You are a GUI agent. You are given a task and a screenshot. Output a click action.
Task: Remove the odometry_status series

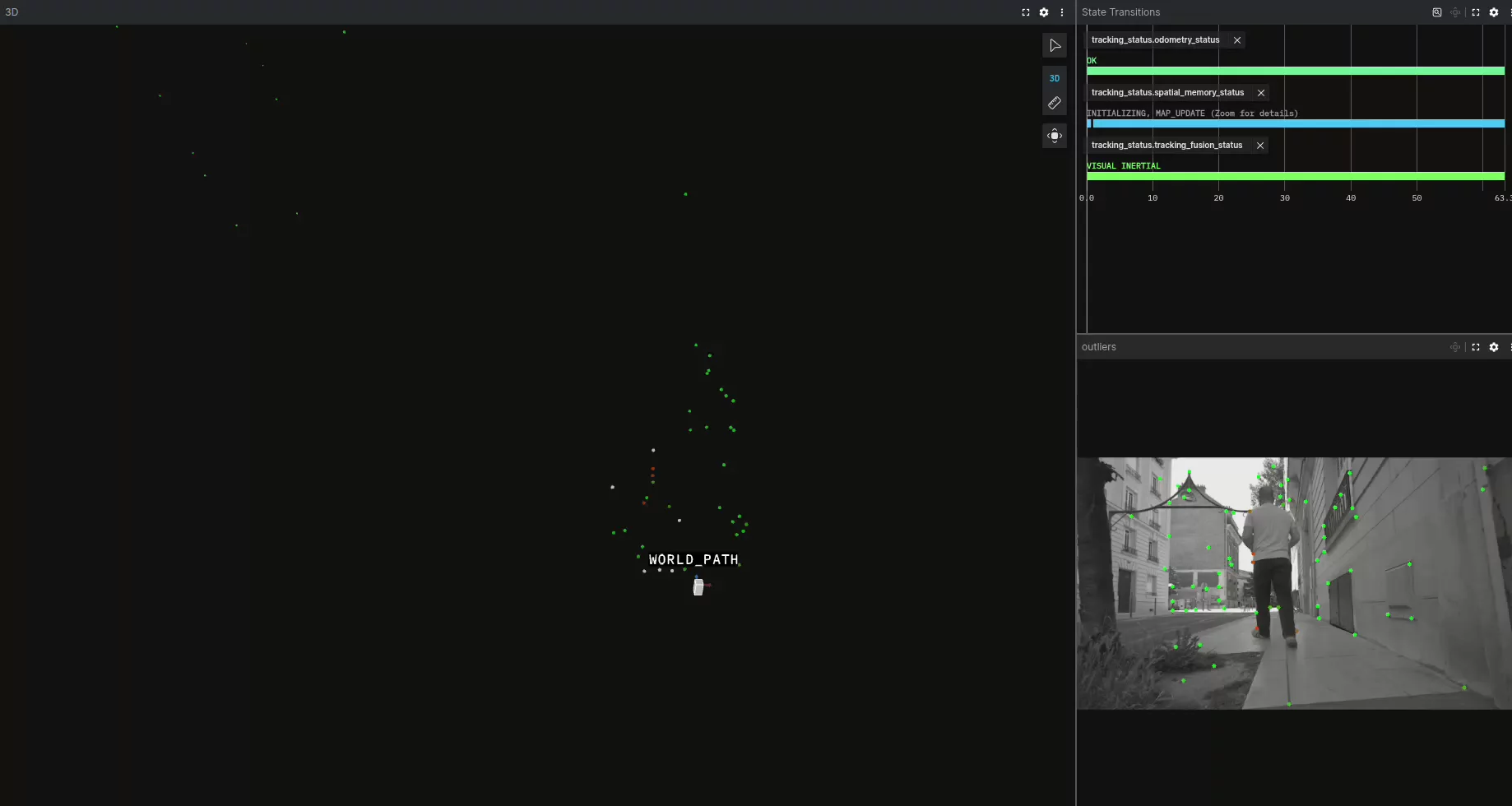[x=1237, y=39]
